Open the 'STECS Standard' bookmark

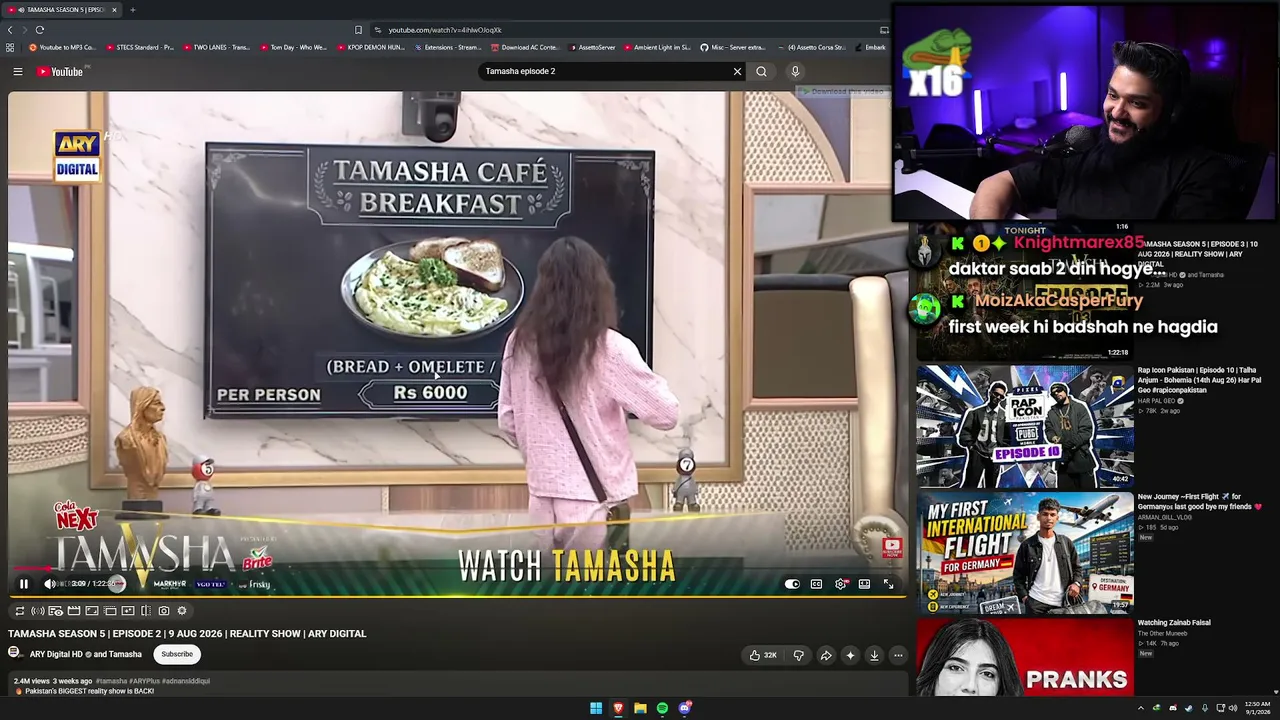click(140, 47)
